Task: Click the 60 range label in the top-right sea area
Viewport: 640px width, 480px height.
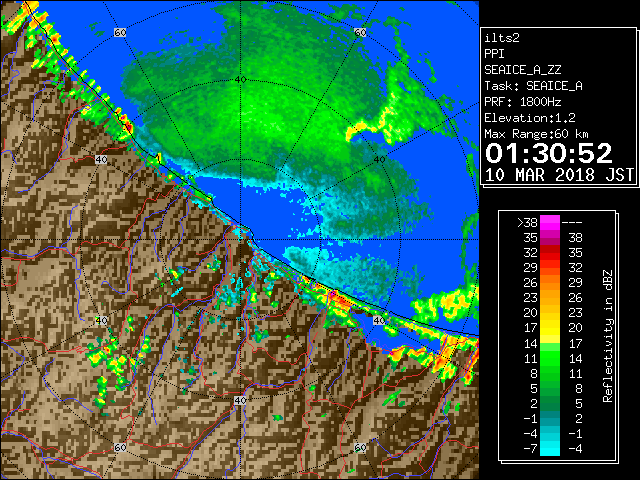Action: [360, 33]
